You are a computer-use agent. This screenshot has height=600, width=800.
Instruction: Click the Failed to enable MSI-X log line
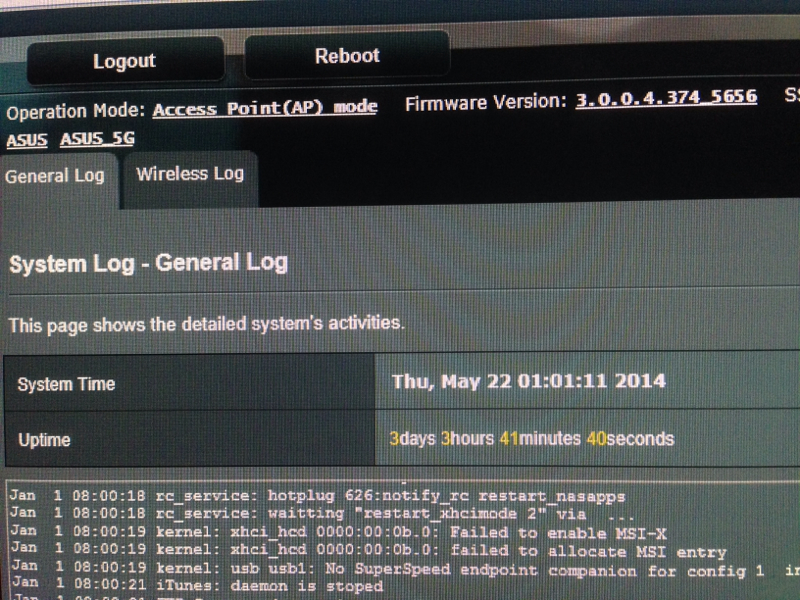click(x=339, y=532)
